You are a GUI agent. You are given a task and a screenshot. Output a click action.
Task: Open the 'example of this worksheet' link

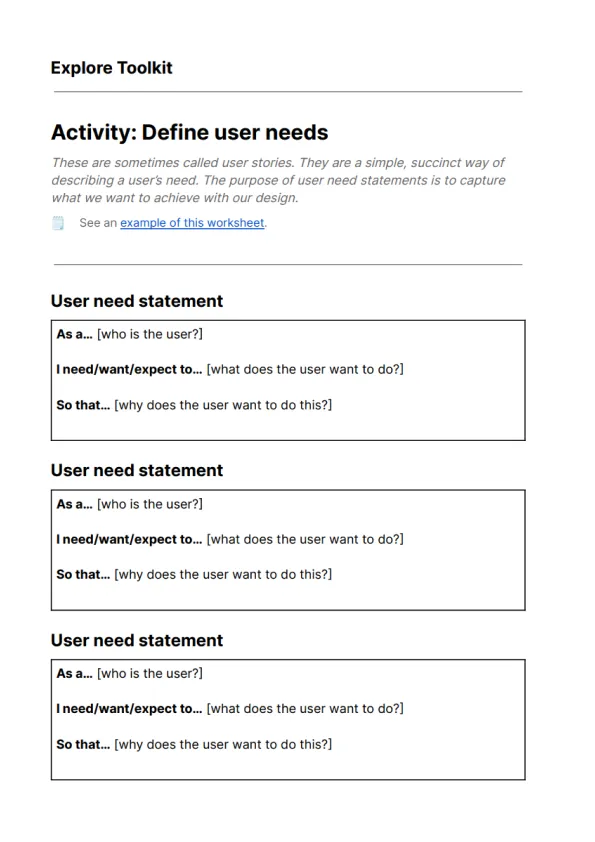pos(192,223)
